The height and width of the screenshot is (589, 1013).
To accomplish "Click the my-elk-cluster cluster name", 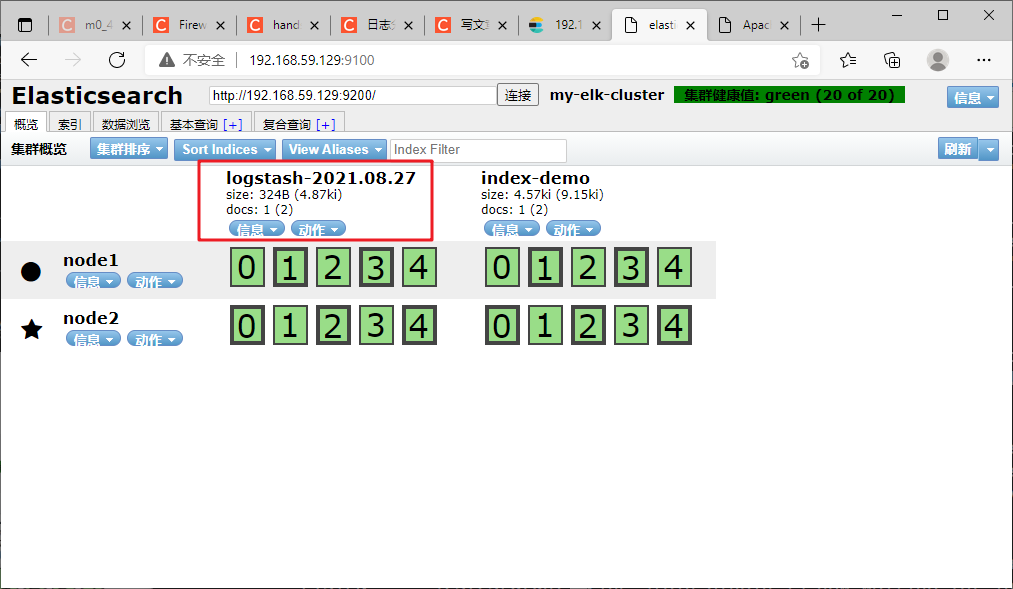I will point(607,95).
